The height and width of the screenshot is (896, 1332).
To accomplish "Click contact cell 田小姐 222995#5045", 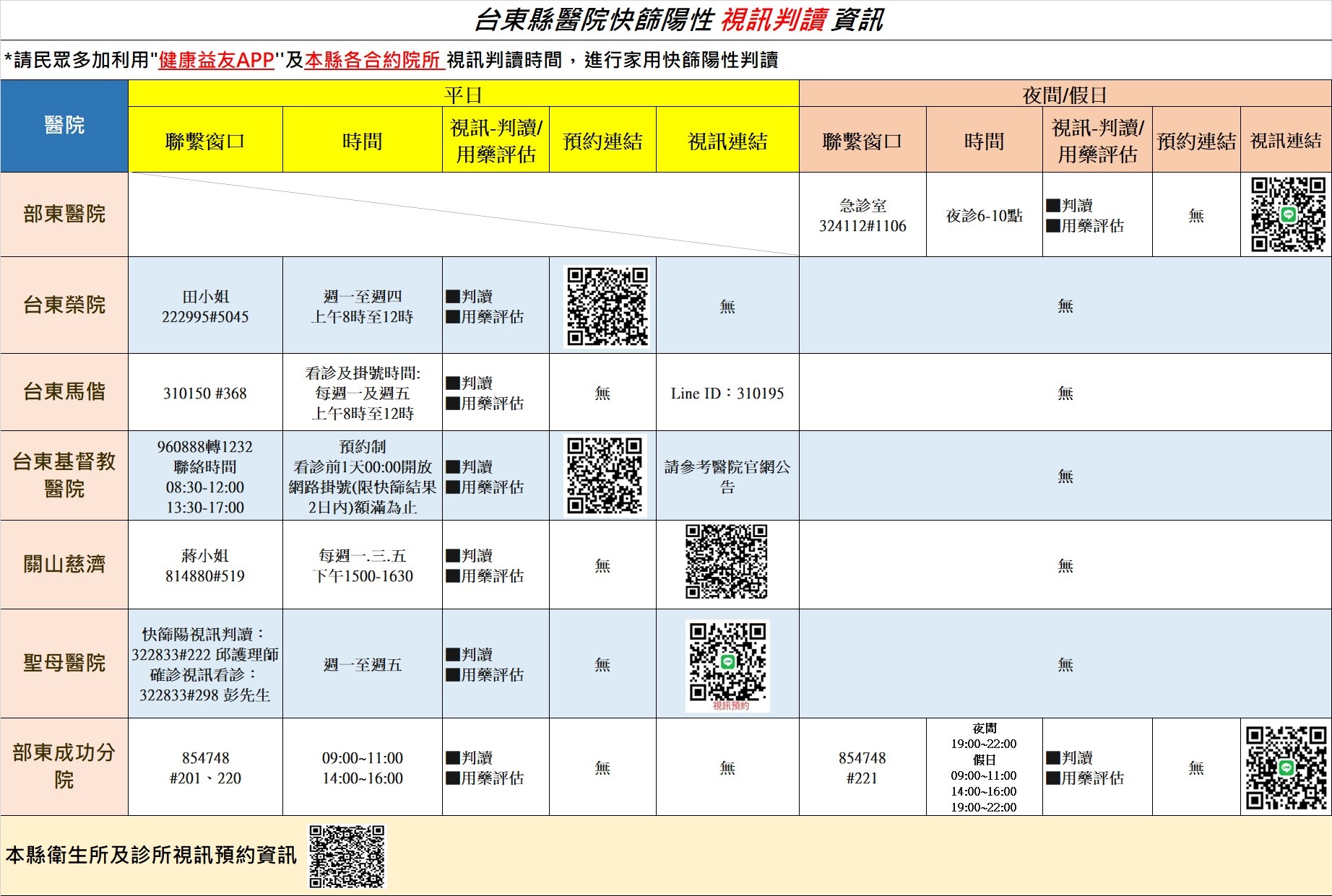I will 205,306.
